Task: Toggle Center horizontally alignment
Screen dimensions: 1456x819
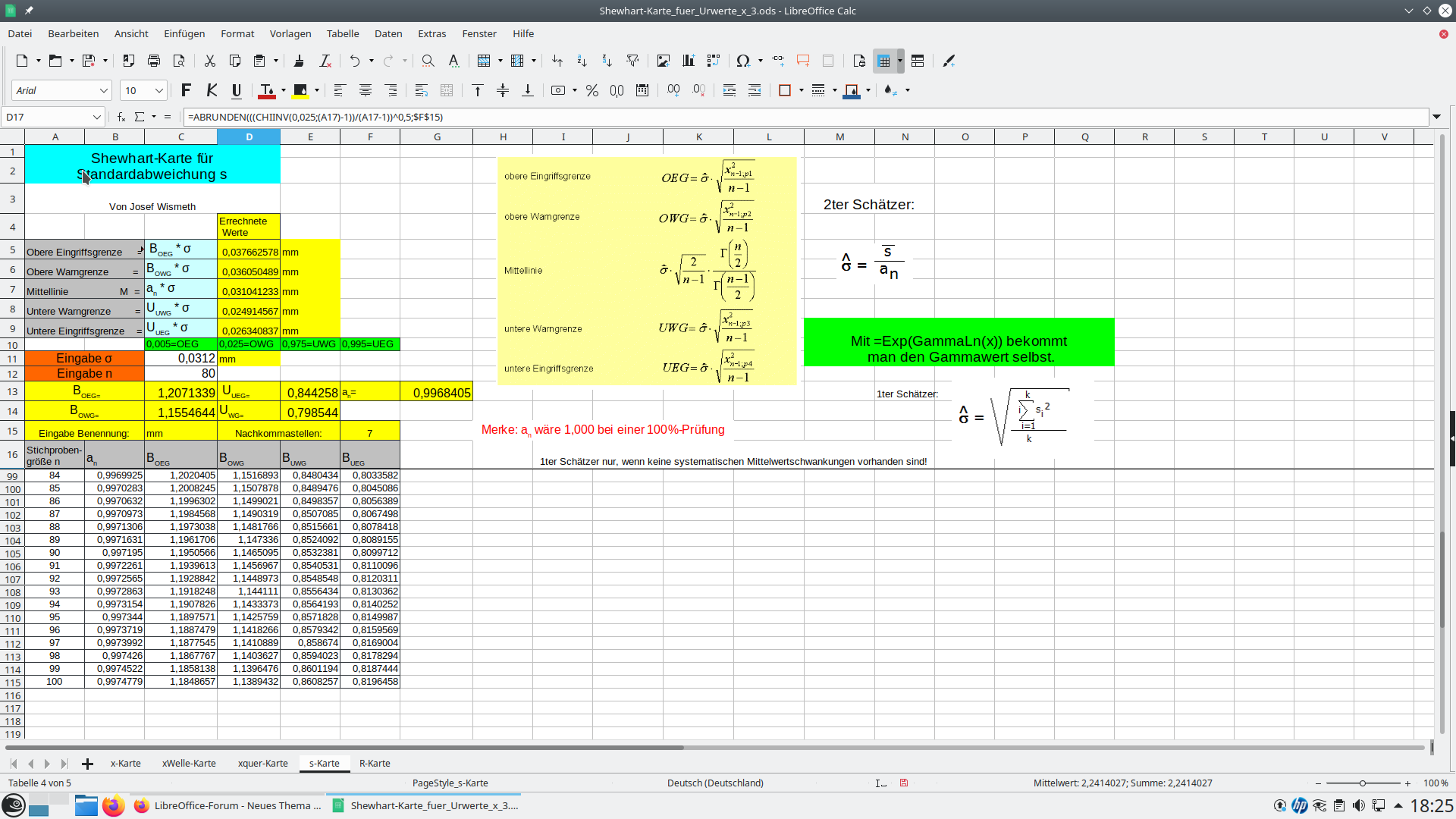Action: coord(366,90)
